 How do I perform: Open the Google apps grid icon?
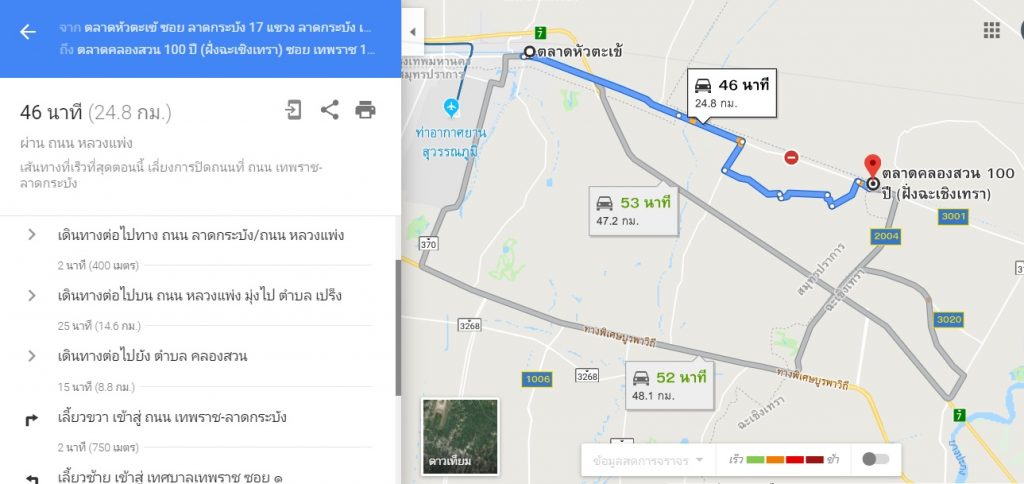click(991, 30)
